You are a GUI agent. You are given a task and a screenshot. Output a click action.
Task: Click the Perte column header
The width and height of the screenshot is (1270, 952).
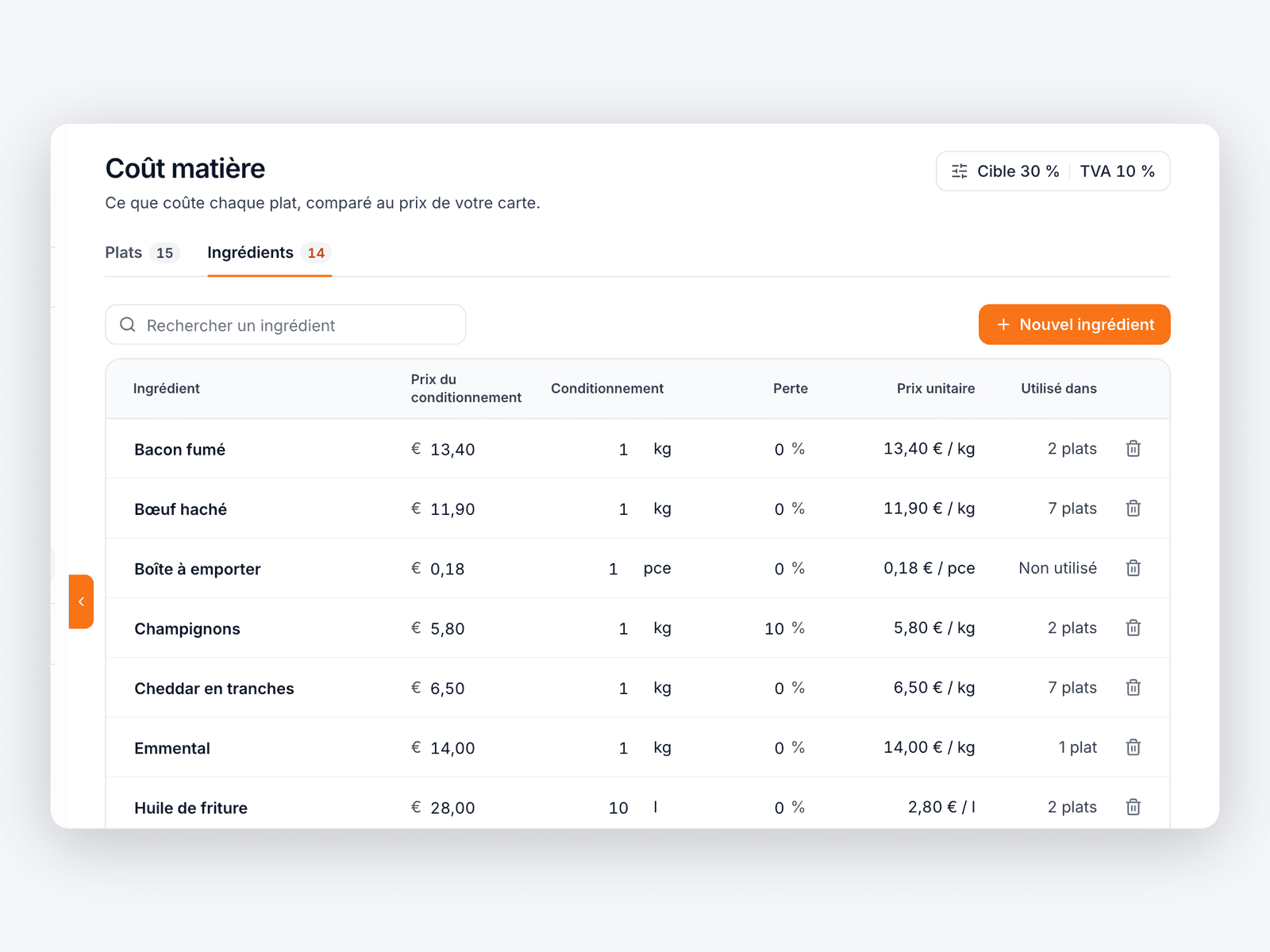(x=791, y=389)
